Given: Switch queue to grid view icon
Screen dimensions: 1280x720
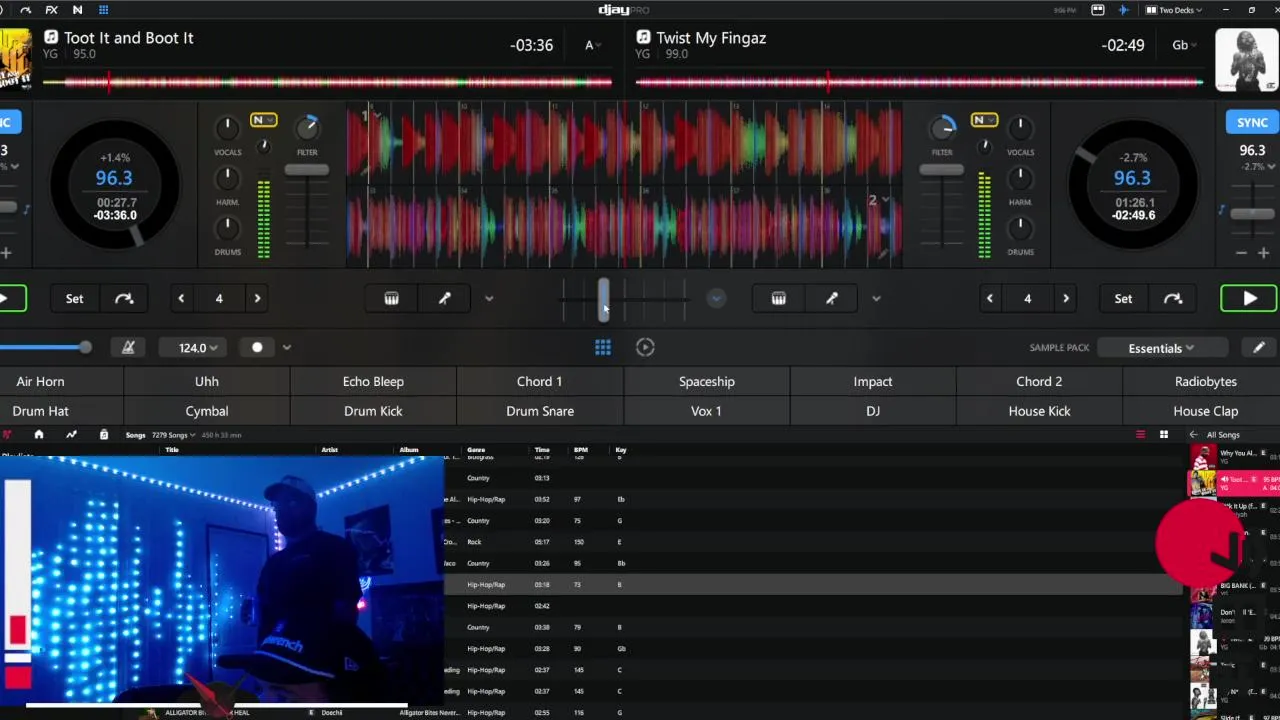Looking at the screenshot, I should click(1164, 435).
